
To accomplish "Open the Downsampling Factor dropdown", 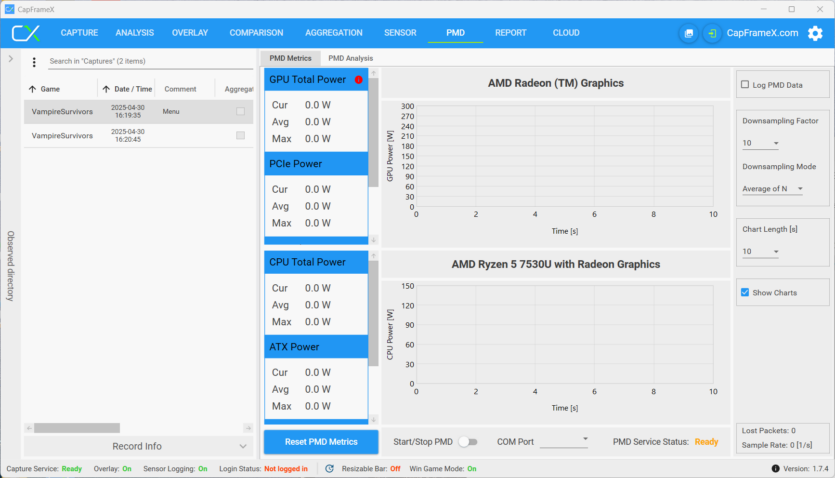I will [760, 143].
